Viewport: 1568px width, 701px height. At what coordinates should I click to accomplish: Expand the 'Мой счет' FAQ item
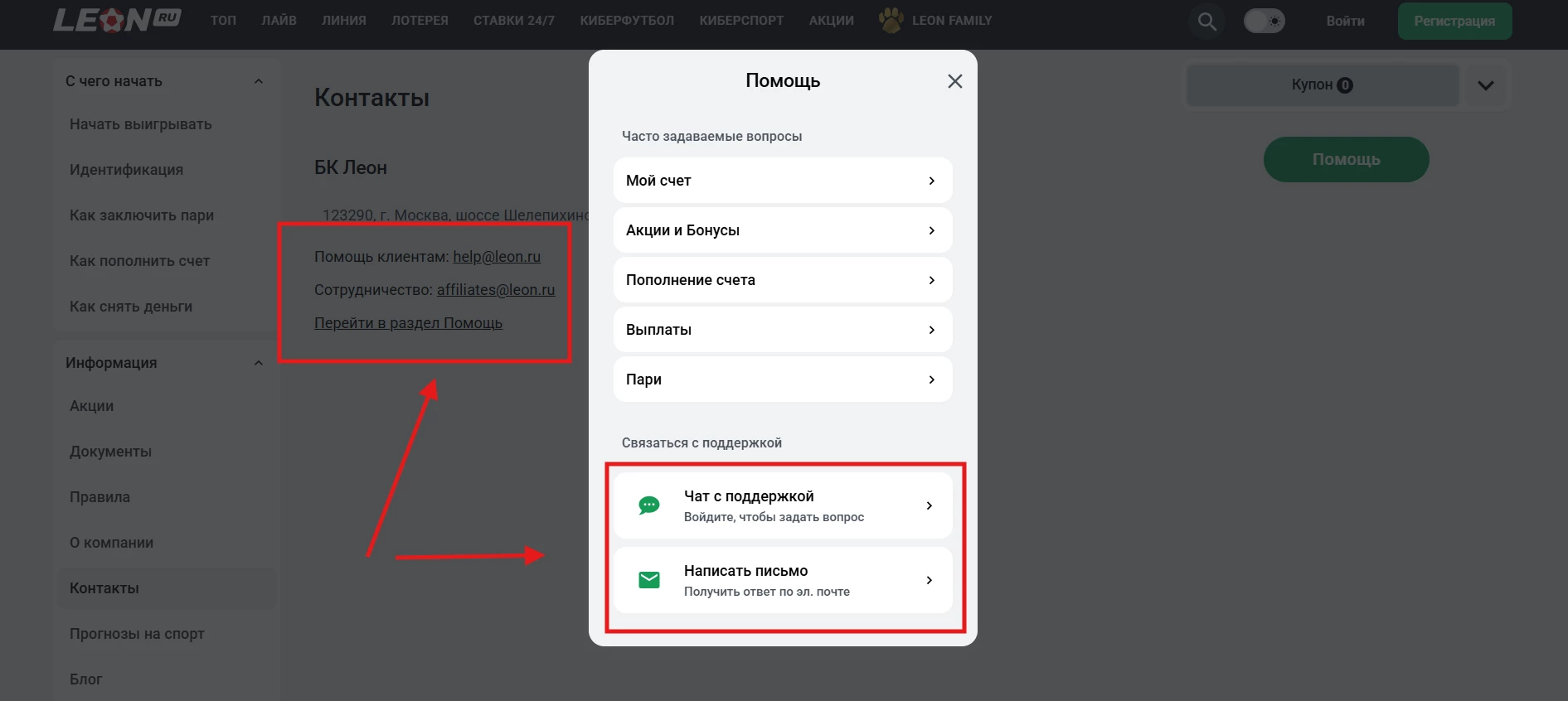click(x=783, y=181)
